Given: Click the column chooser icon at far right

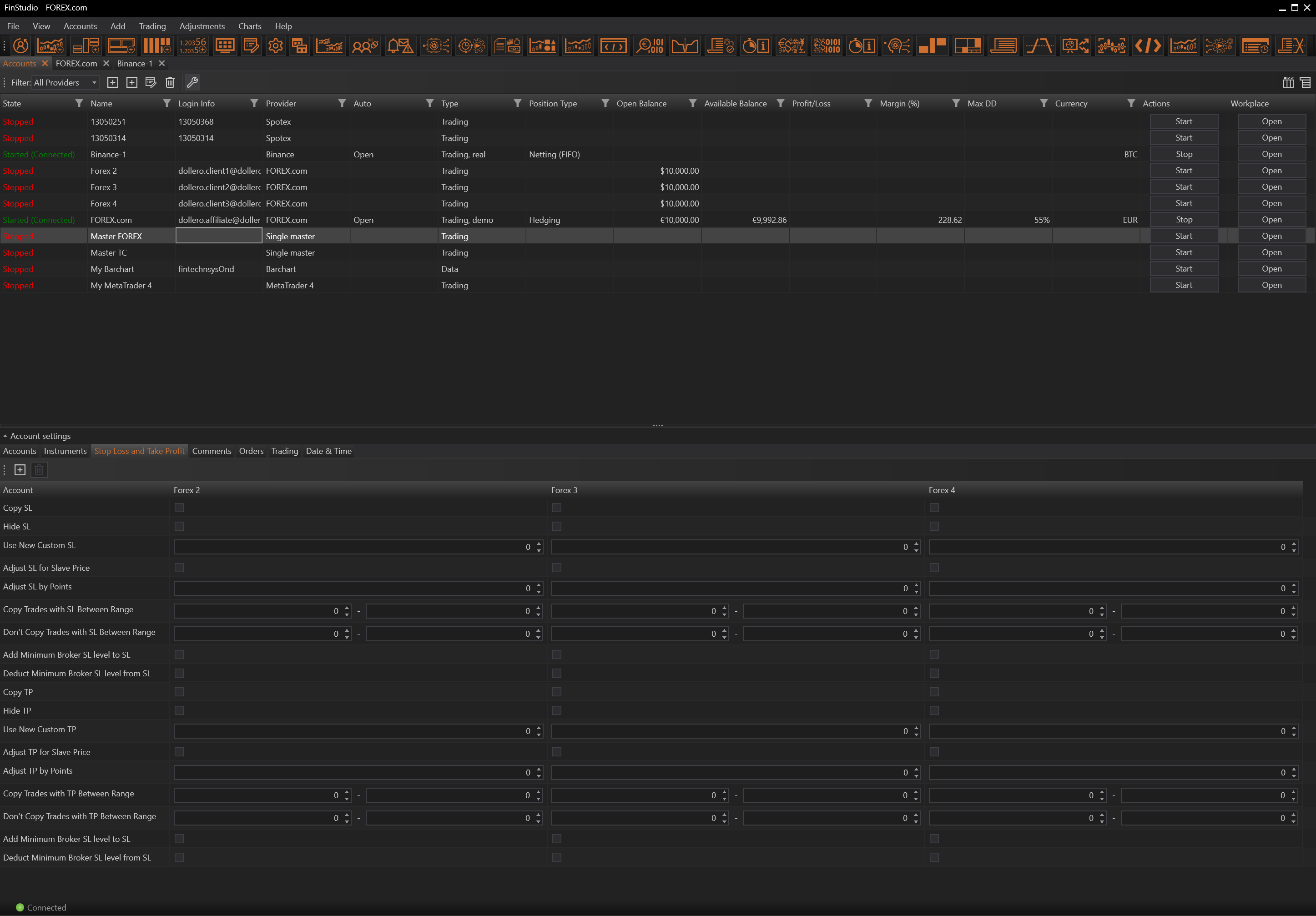Looking at the screenshot, I should [x=1289, y=82].
